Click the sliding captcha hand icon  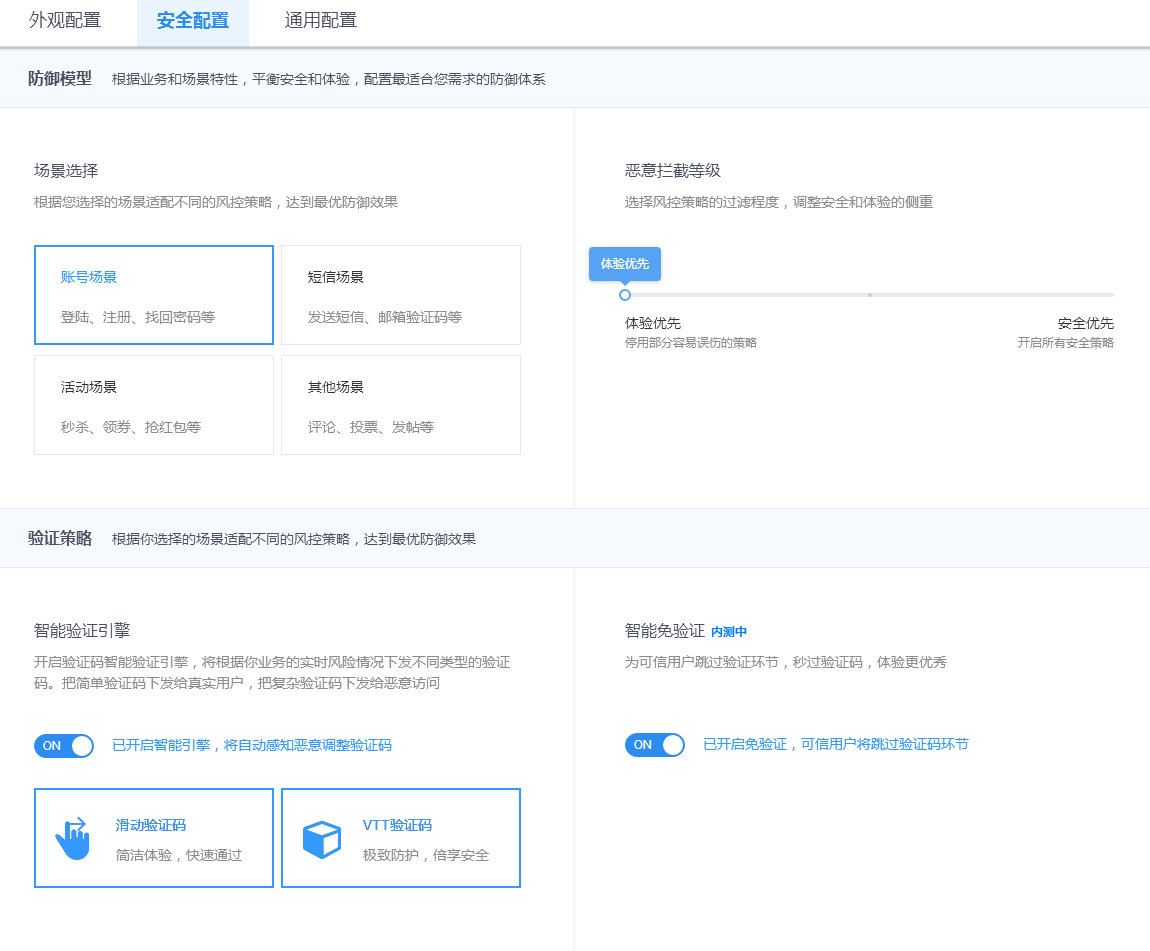tap(72, 838)
